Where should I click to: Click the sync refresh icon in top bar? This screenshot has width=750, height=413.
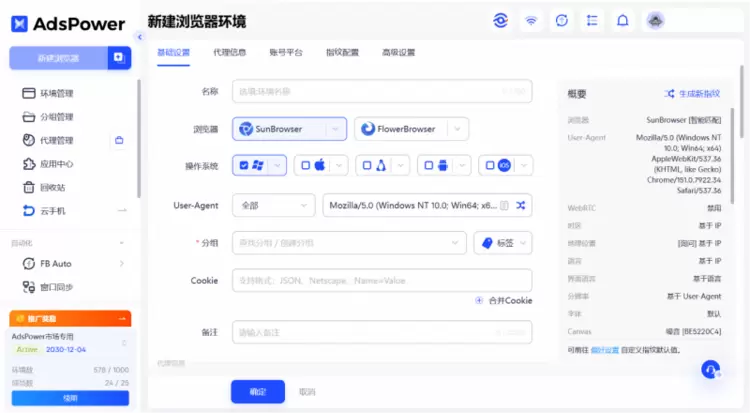(562, 21)
